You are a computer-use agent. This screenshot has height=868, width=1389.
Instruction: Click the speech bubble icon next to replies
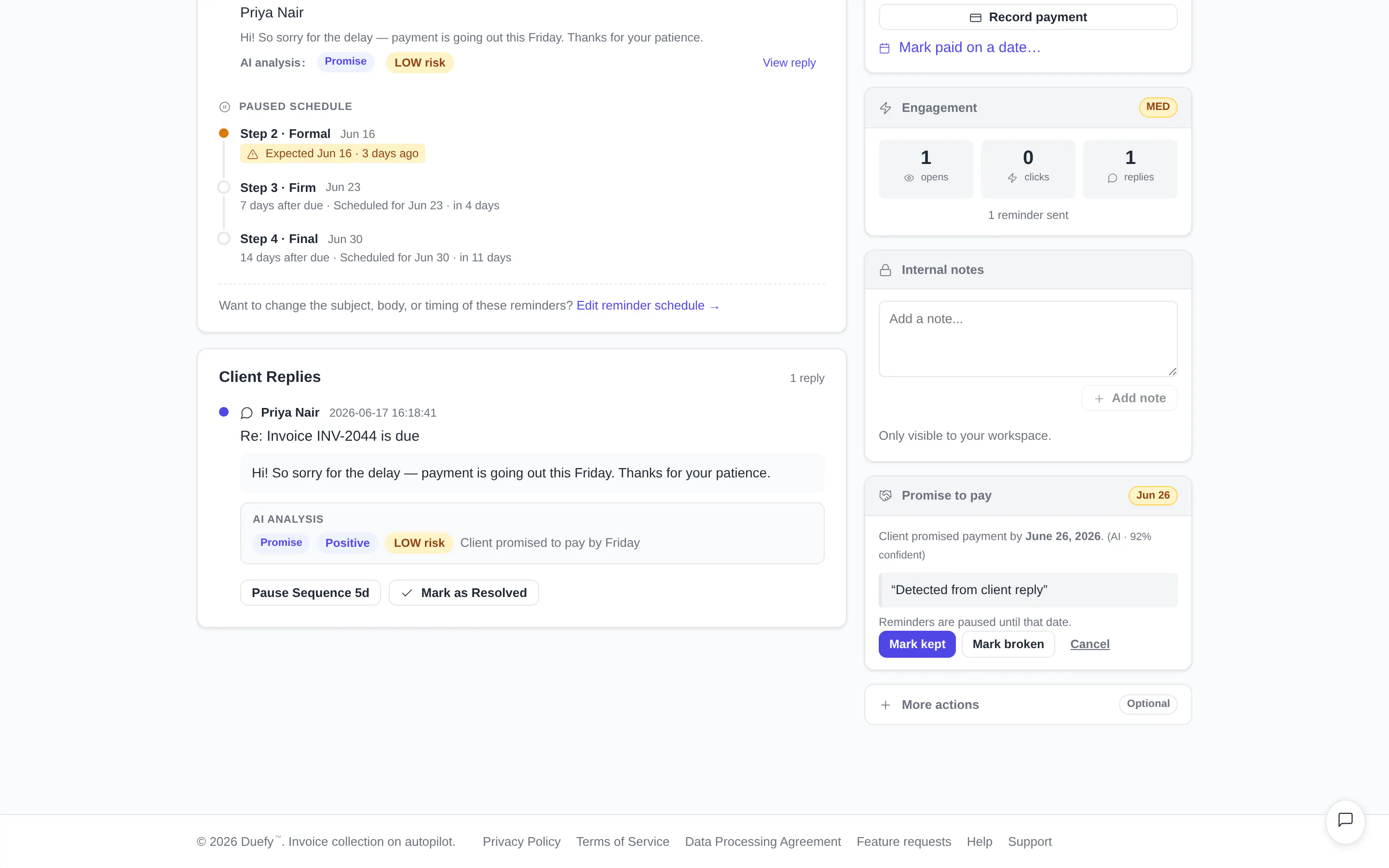click(x=1112, y=178)
